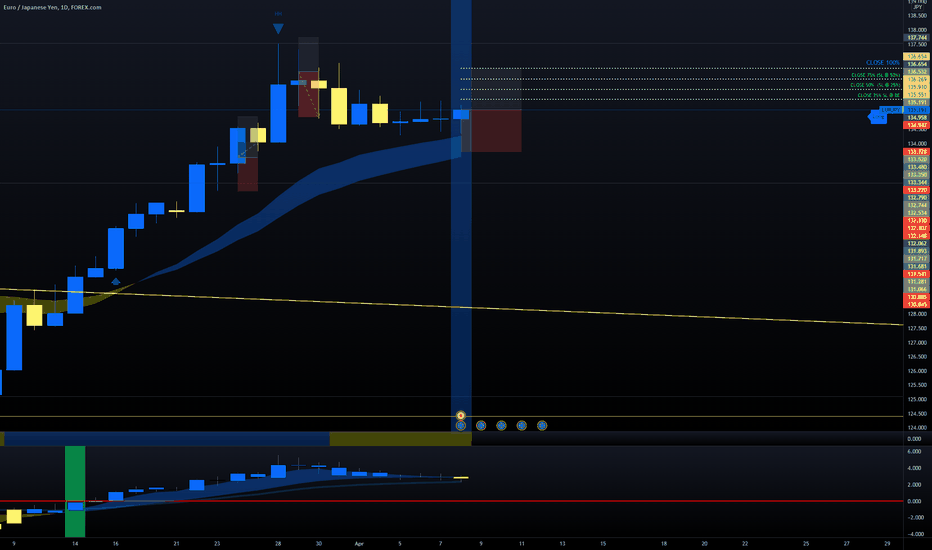The image size is (932, 550).
Task: Click the 128.000 price scale label
Action: (x=917, y=314)
